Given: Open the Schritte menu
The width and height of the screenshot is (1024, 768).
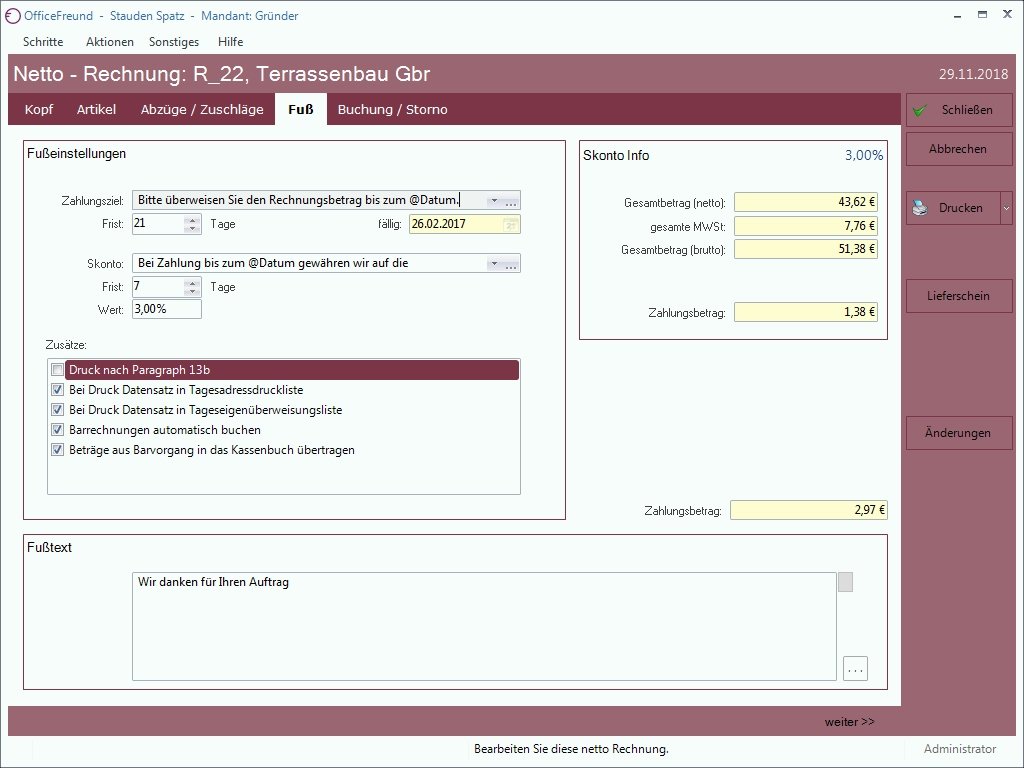Looking at the screenshot, I should click(x=43, y=42).
